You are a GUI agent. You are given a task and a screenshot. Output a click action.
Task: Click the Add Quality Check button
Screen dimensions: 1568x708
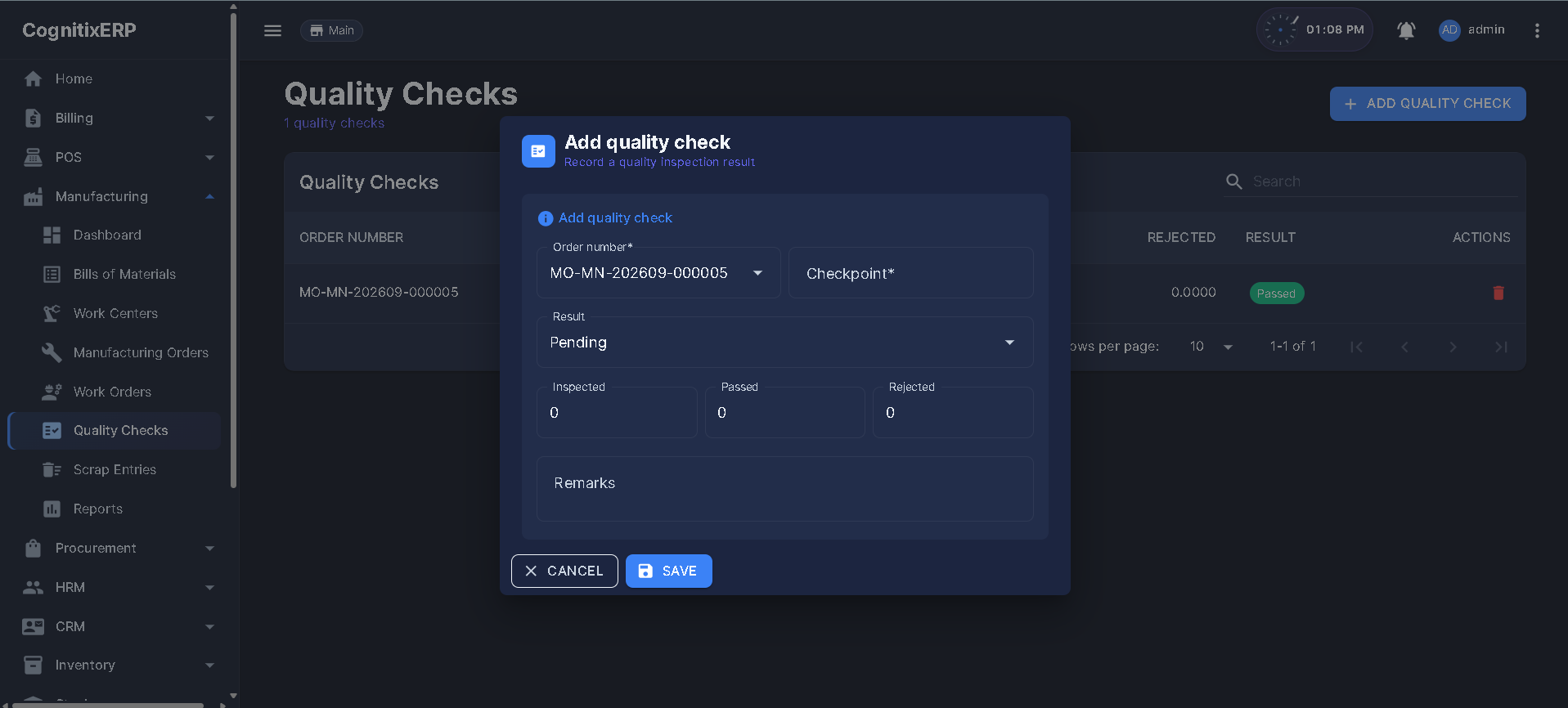coord(1427,104)
